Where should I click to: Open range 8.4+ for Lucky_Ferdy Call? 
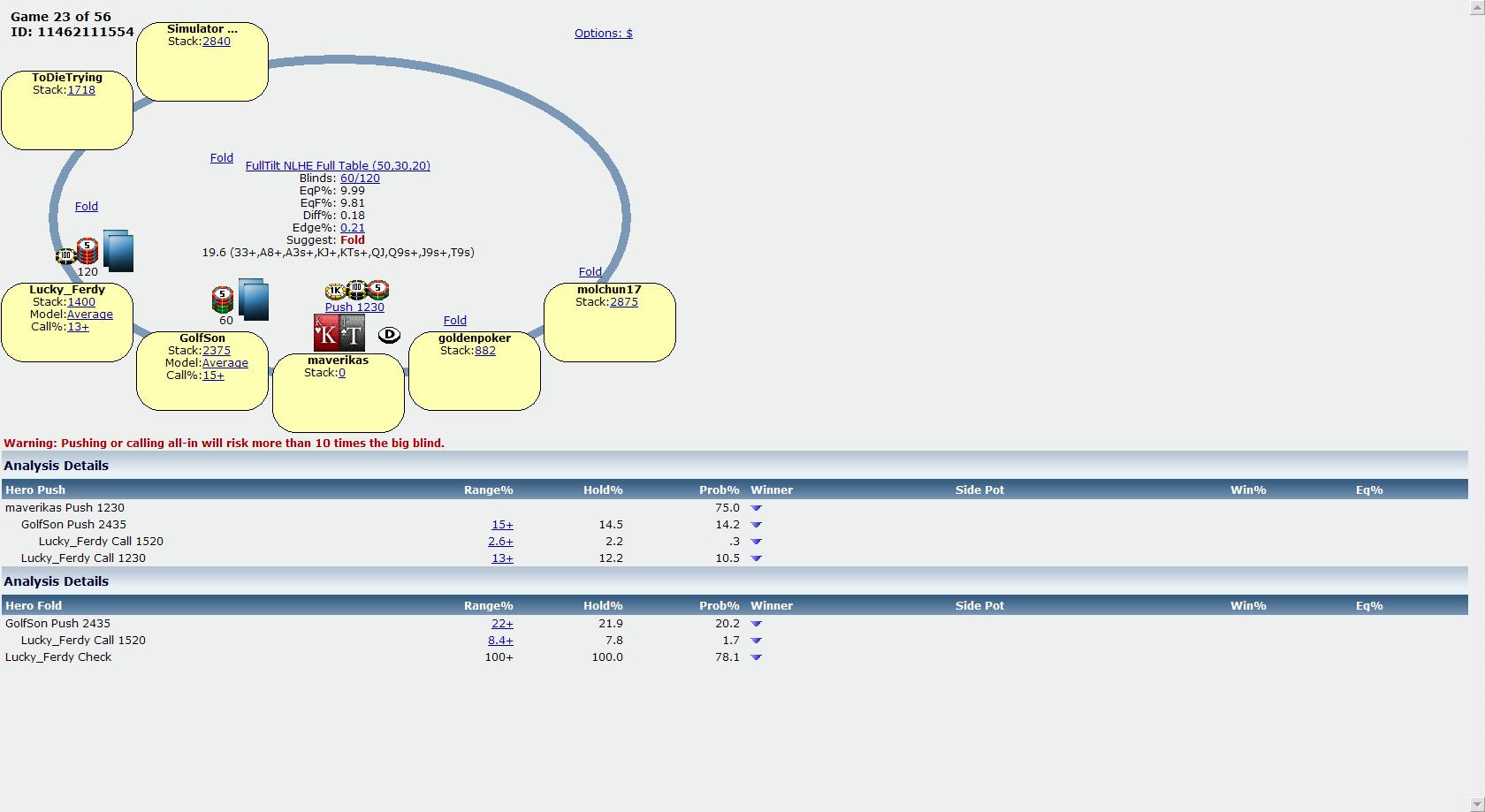(x=500, y=640)
